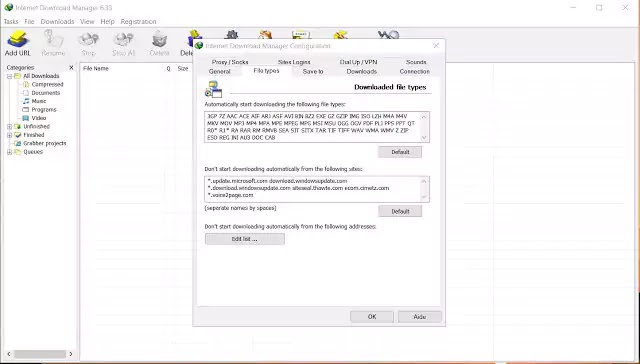Switch to the General tab
Image resolution: width=640 pixels, height=364 pixels.
pos(220,71)
